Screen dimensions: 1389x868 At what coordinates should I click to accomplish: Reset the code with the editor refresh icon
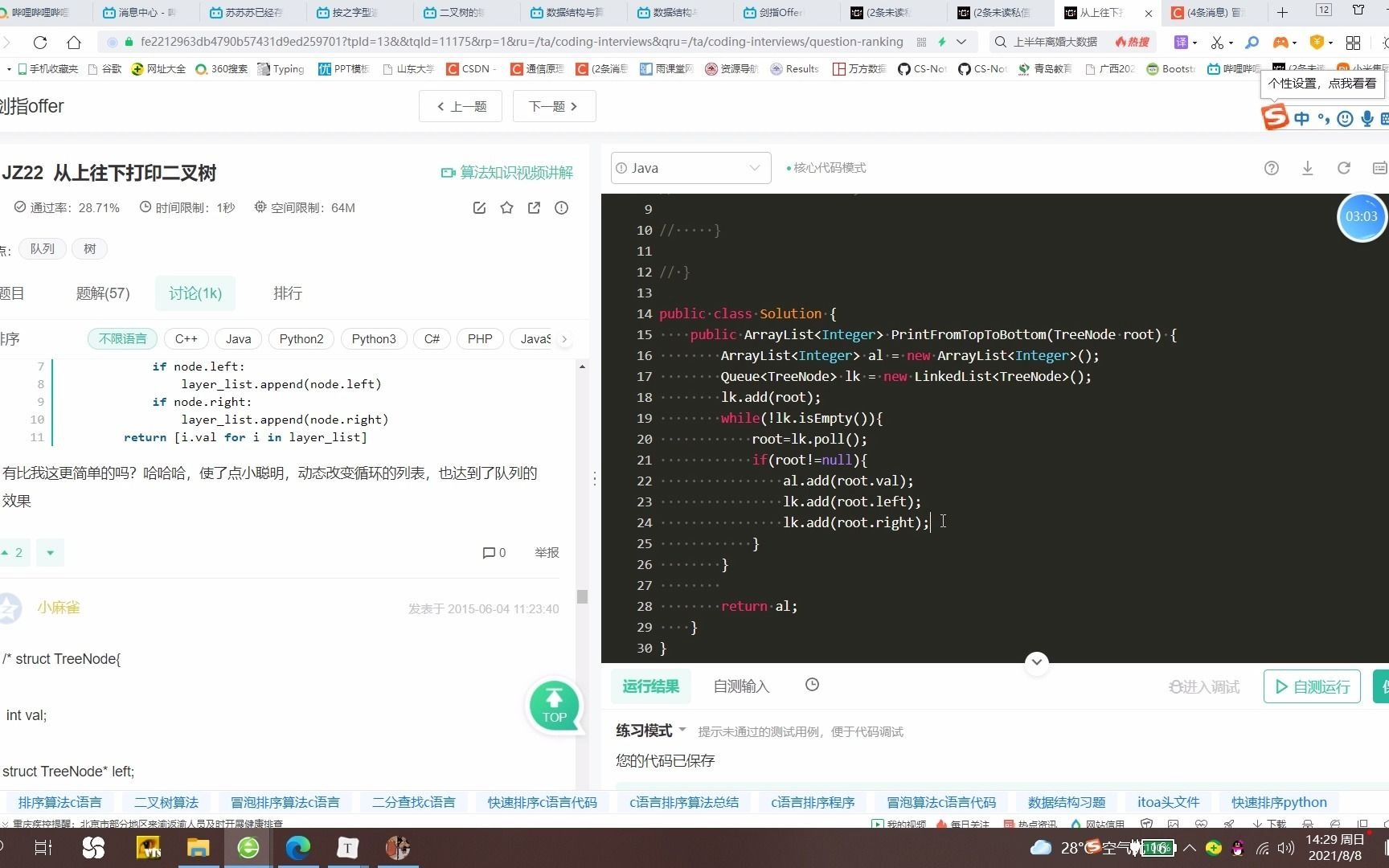click(1343, 168)
